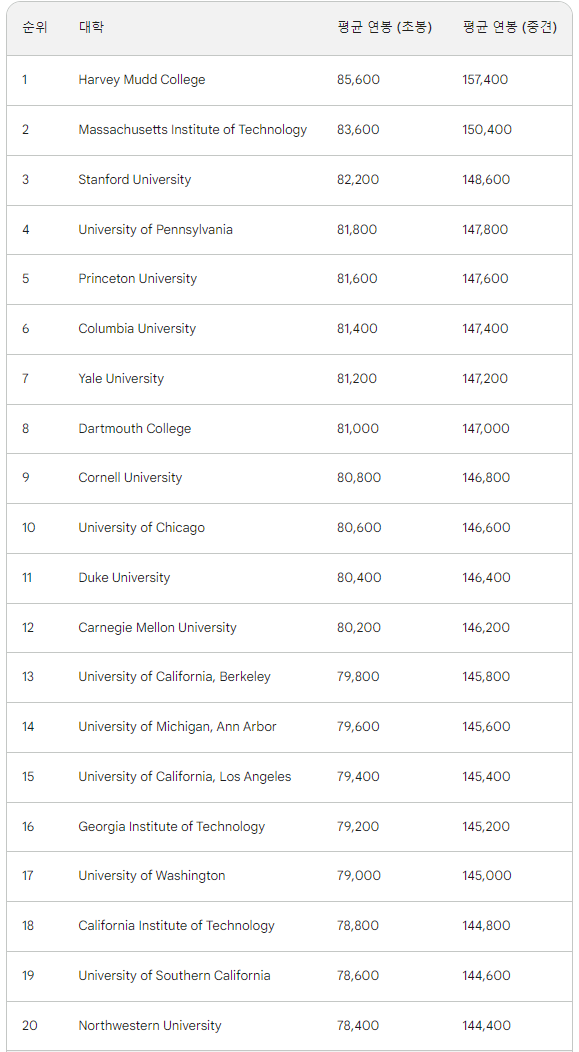
Task: Click Carnegie Mellon University in the list
Action: point(157,628)
